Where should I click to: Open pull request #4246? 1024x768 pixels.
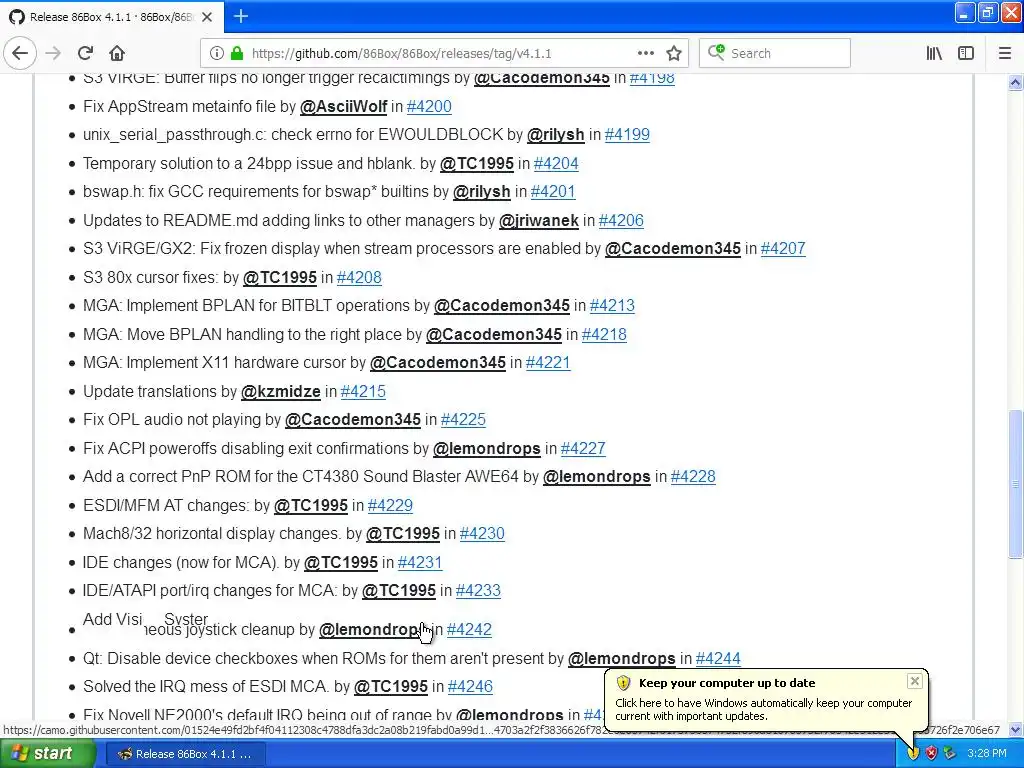tap(470, 686)
